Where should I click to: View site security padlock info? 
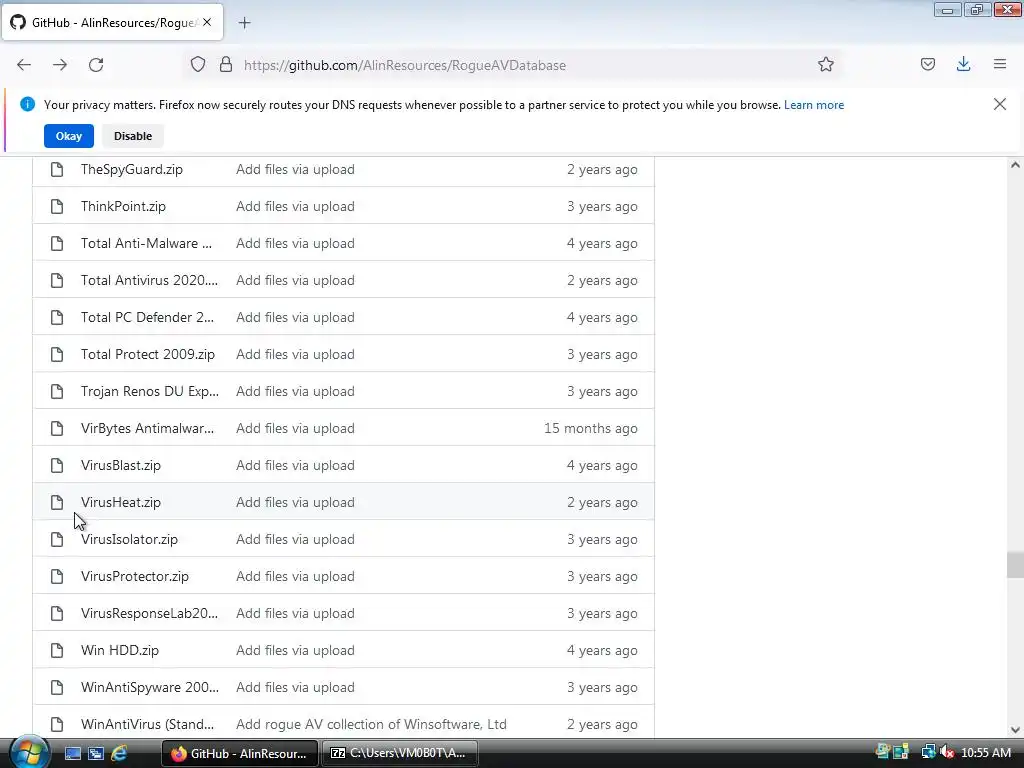pos(226,65)
